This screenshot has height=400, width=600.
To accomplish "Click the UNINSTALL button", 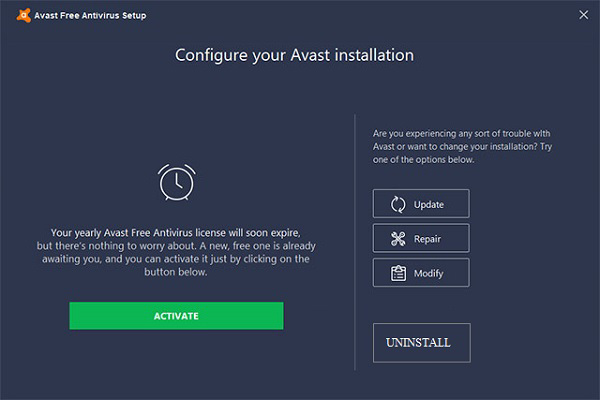I will click(421, 343).
